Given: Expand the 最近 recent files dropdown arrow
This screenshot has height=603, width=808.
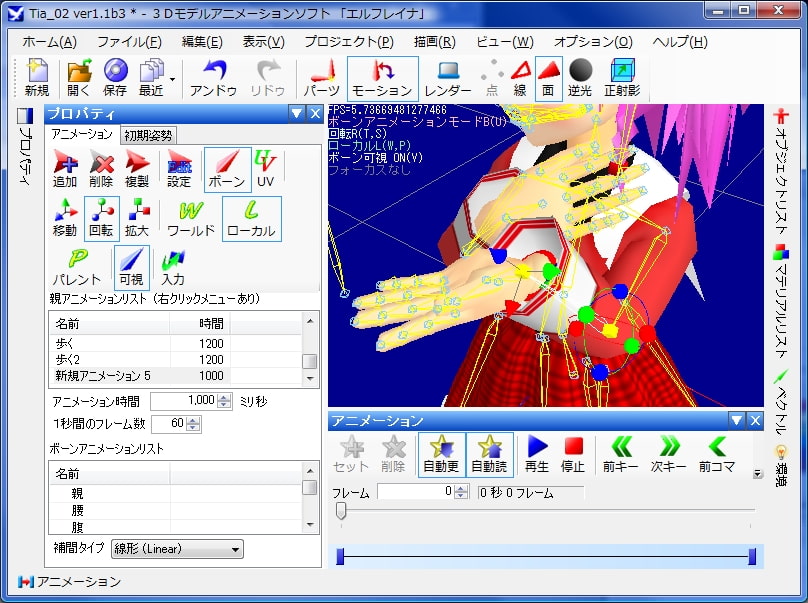Looking at the screenshot, I should point(172,78).
